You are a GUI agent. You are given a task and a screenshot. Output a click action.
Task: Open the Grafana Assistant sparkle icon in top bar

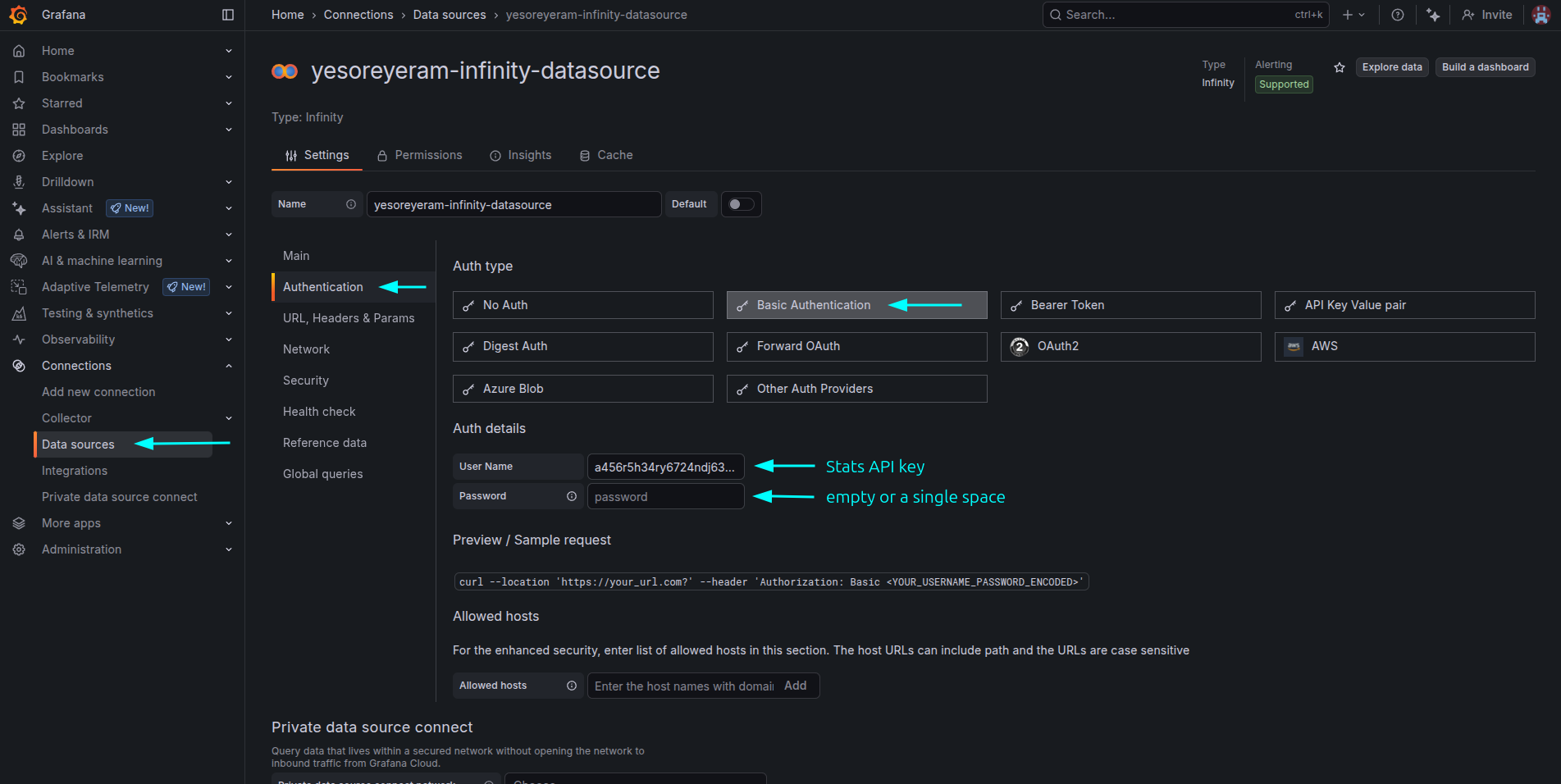[x=1433, y=15]
